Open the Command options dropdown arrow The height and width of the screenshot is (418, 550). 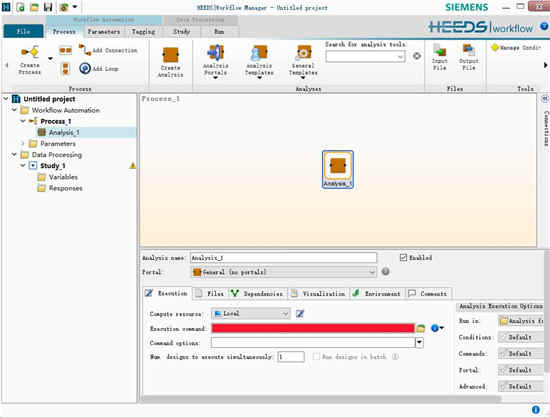420,343
